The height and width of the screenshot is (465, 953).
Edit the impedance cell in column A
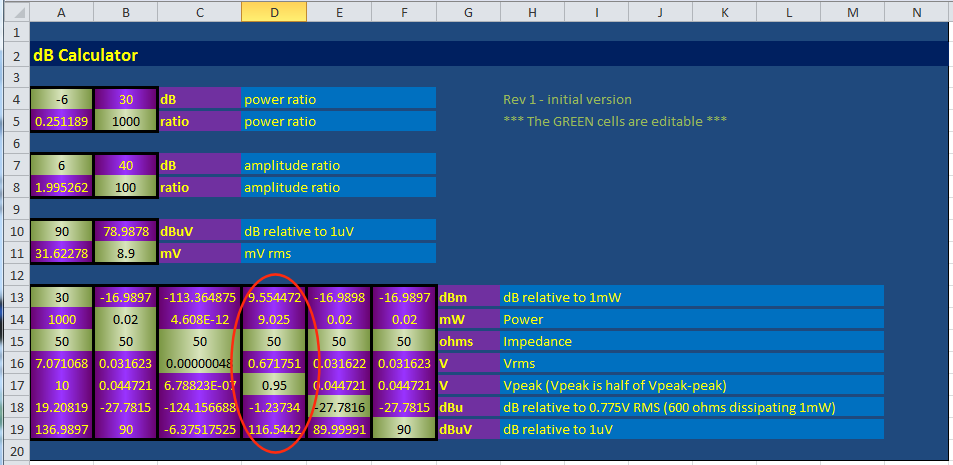[61, 341]
